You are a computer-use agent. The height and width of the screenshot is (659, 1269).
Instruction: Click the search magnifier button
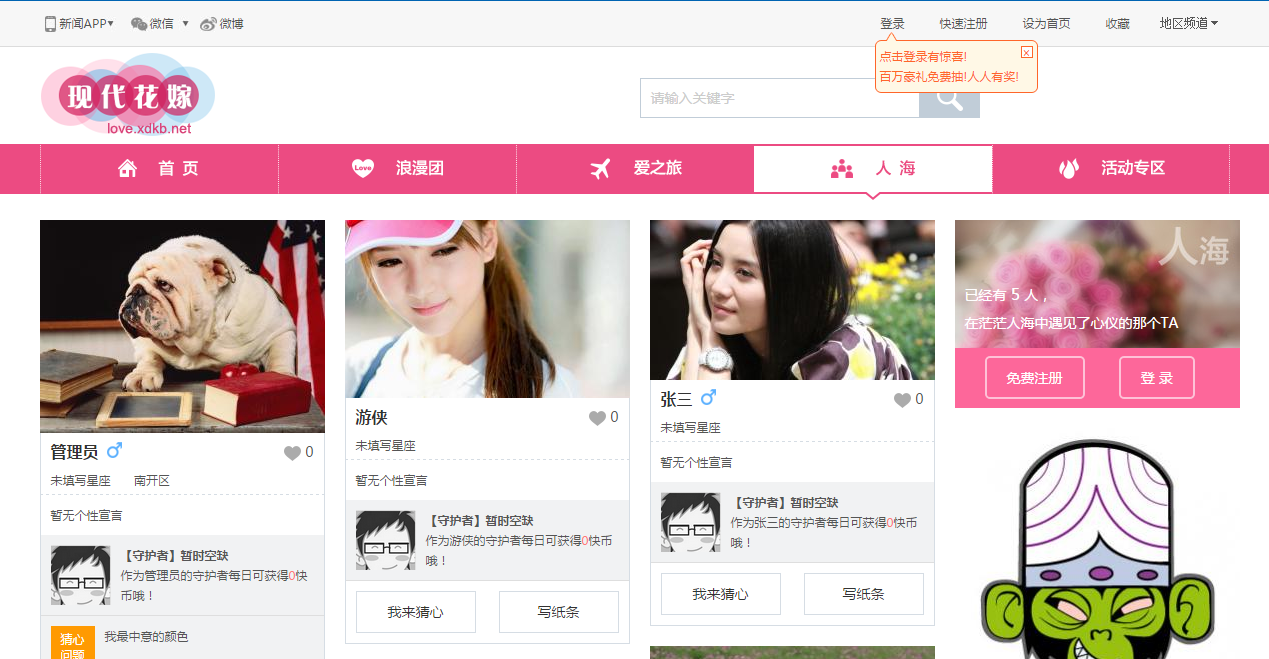[x=948, y=99]
